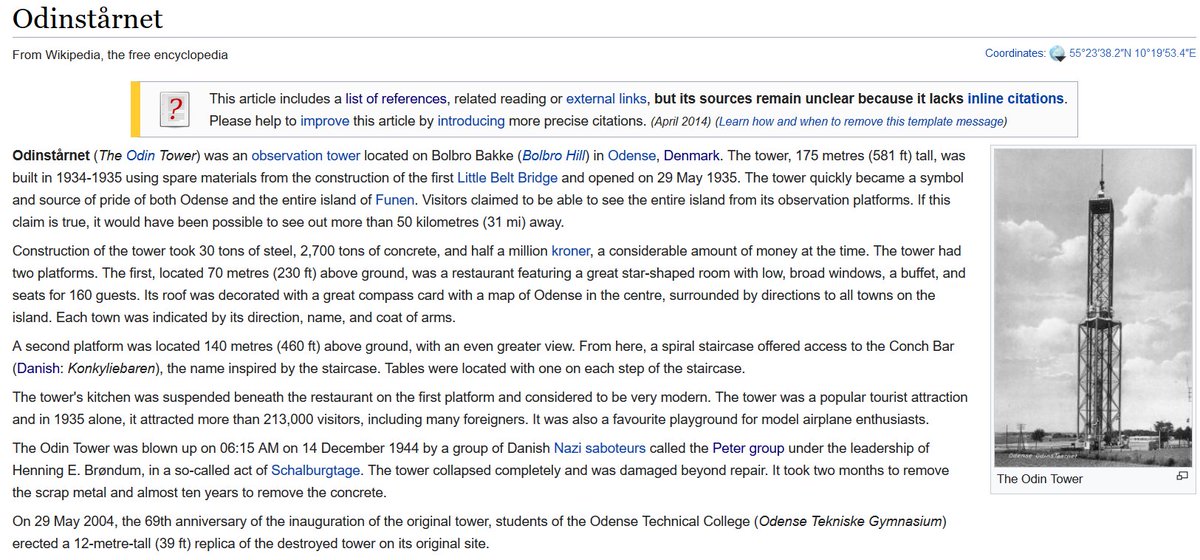The height and width of the screenshot is (560, 1200).
Task: Follow the 'list of references' link
Action: [x=396, y=98]
